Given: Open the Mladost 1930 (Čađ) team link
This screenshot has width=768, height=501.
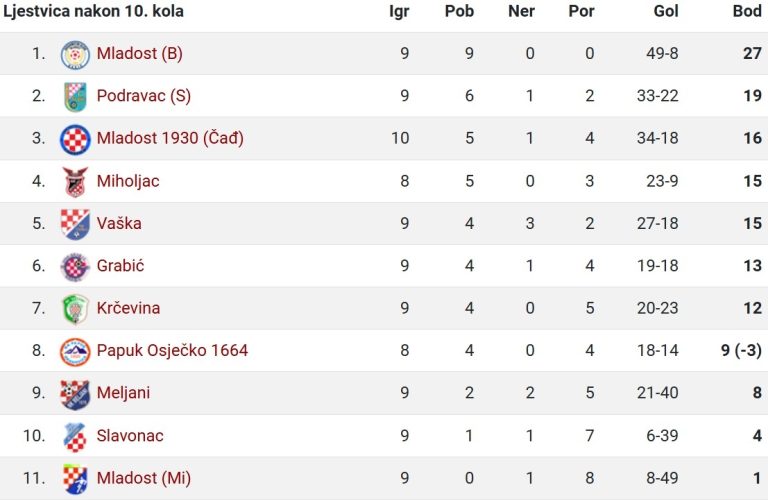Looking at the screenshot, I should pos(170,138).
